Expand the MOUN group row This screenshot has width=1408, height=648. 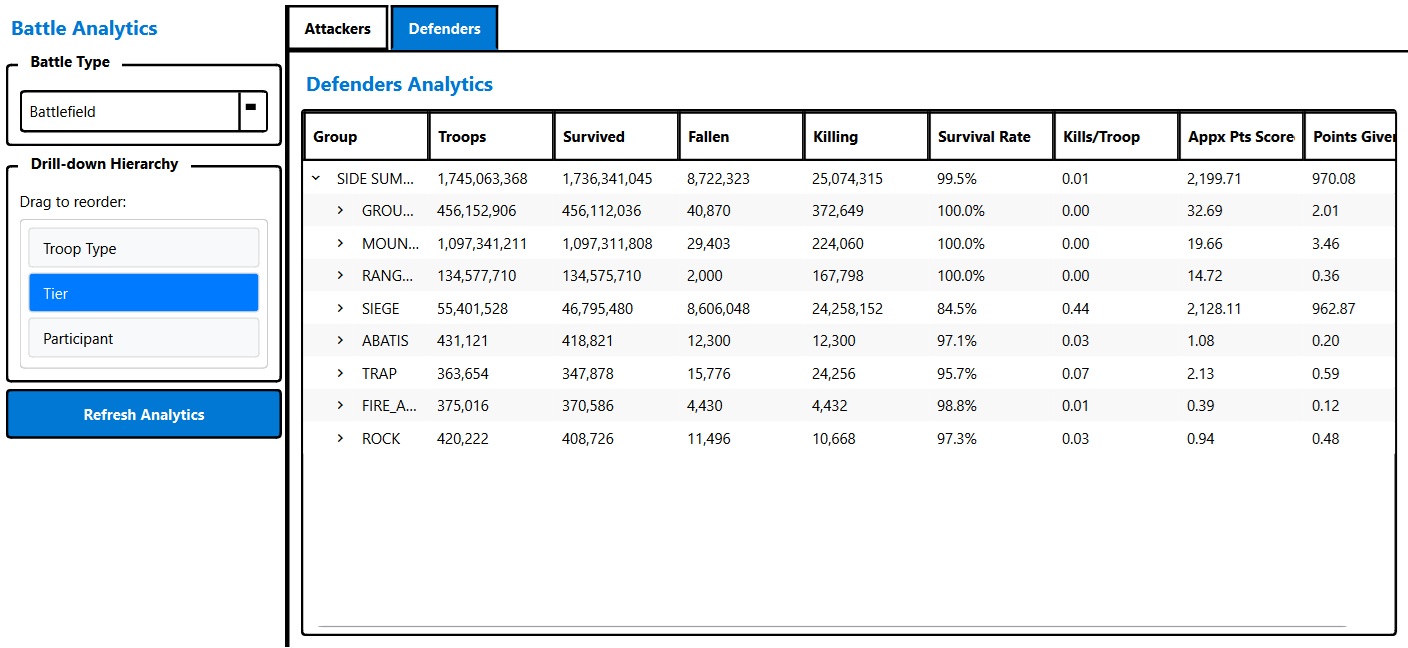[340, 243]
